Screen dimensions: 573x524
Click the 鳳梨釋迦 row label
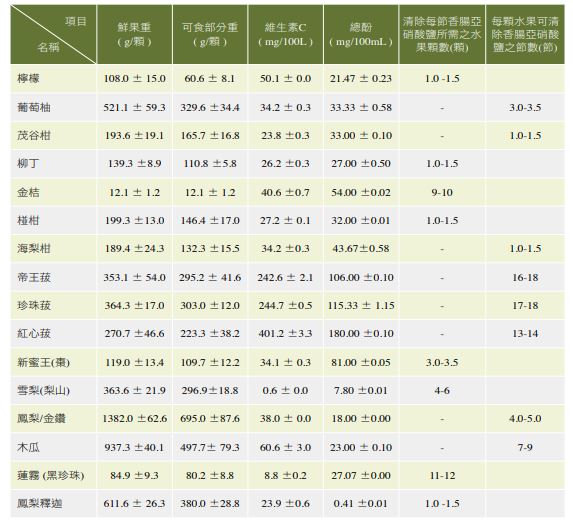pyautogui.click(x=39, y=504)
